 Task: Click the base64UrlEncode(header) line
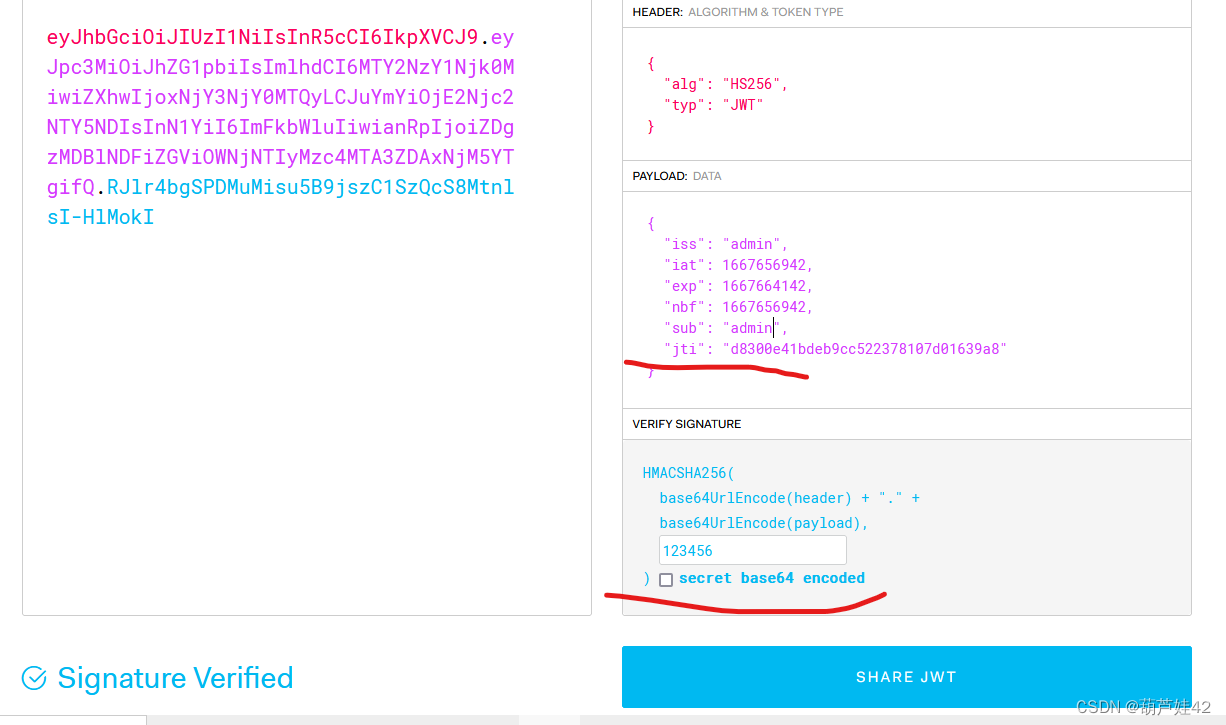point(755,497)
